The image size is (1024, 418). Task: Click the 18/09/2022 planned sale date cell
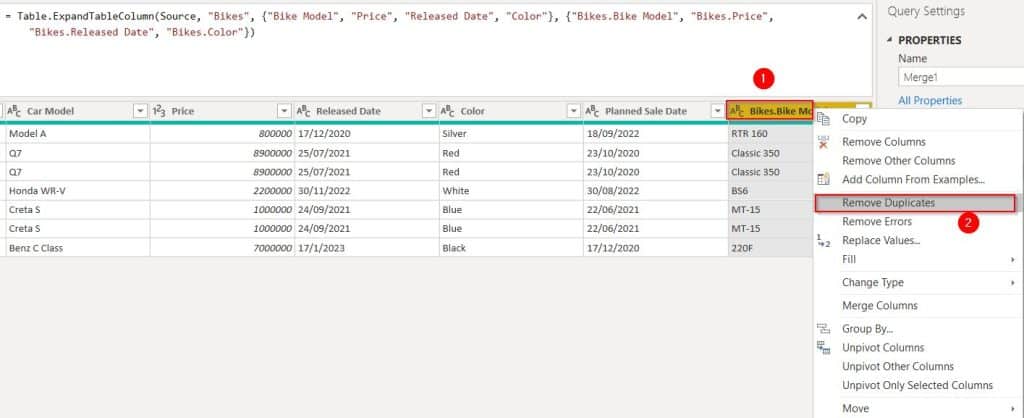(656, 134)
